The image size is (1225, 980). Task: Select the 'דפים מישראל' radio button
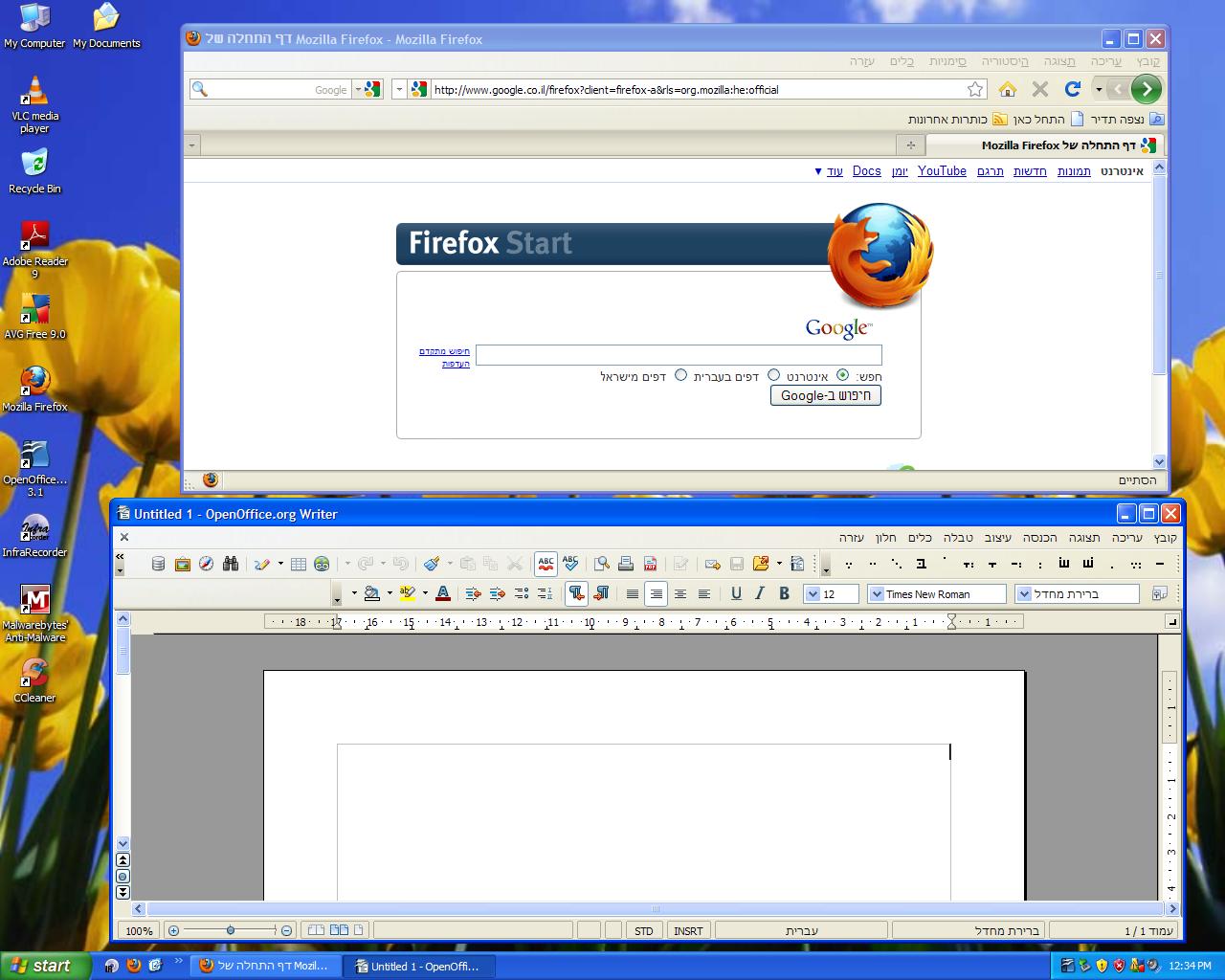point(680,375)
